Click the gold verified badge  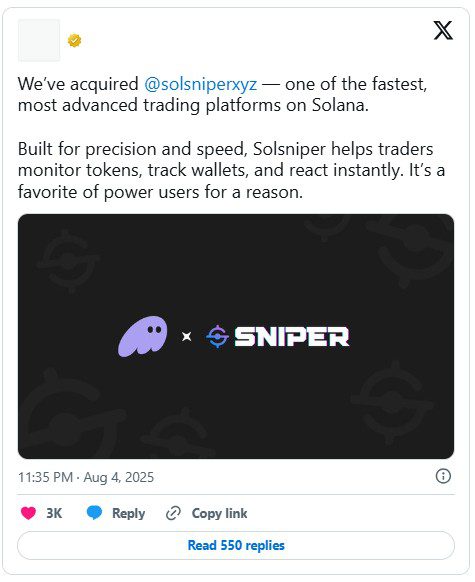(x=75, y=40)
